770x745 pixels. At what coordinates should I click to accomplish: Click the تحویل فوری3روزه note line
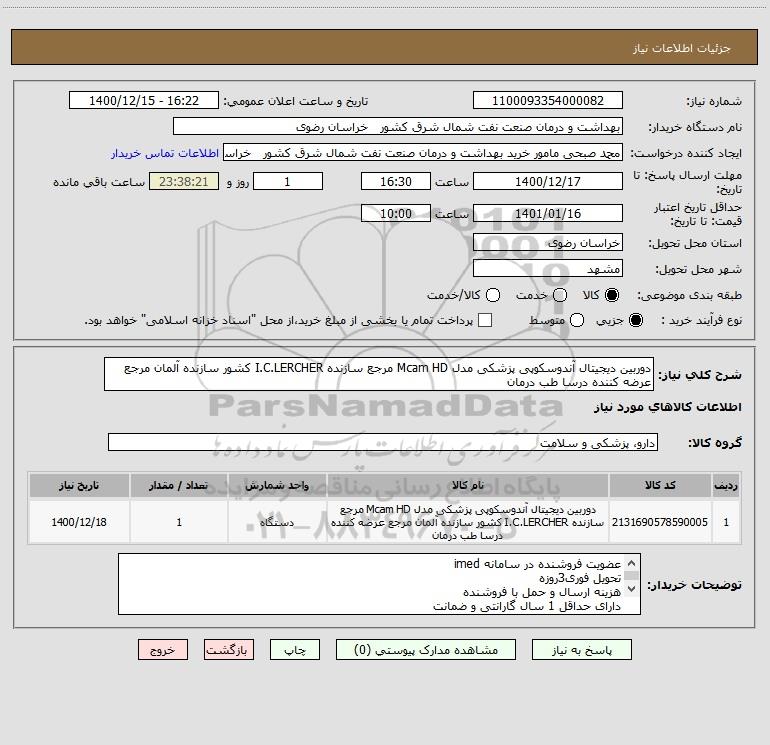tap(580, 578)
